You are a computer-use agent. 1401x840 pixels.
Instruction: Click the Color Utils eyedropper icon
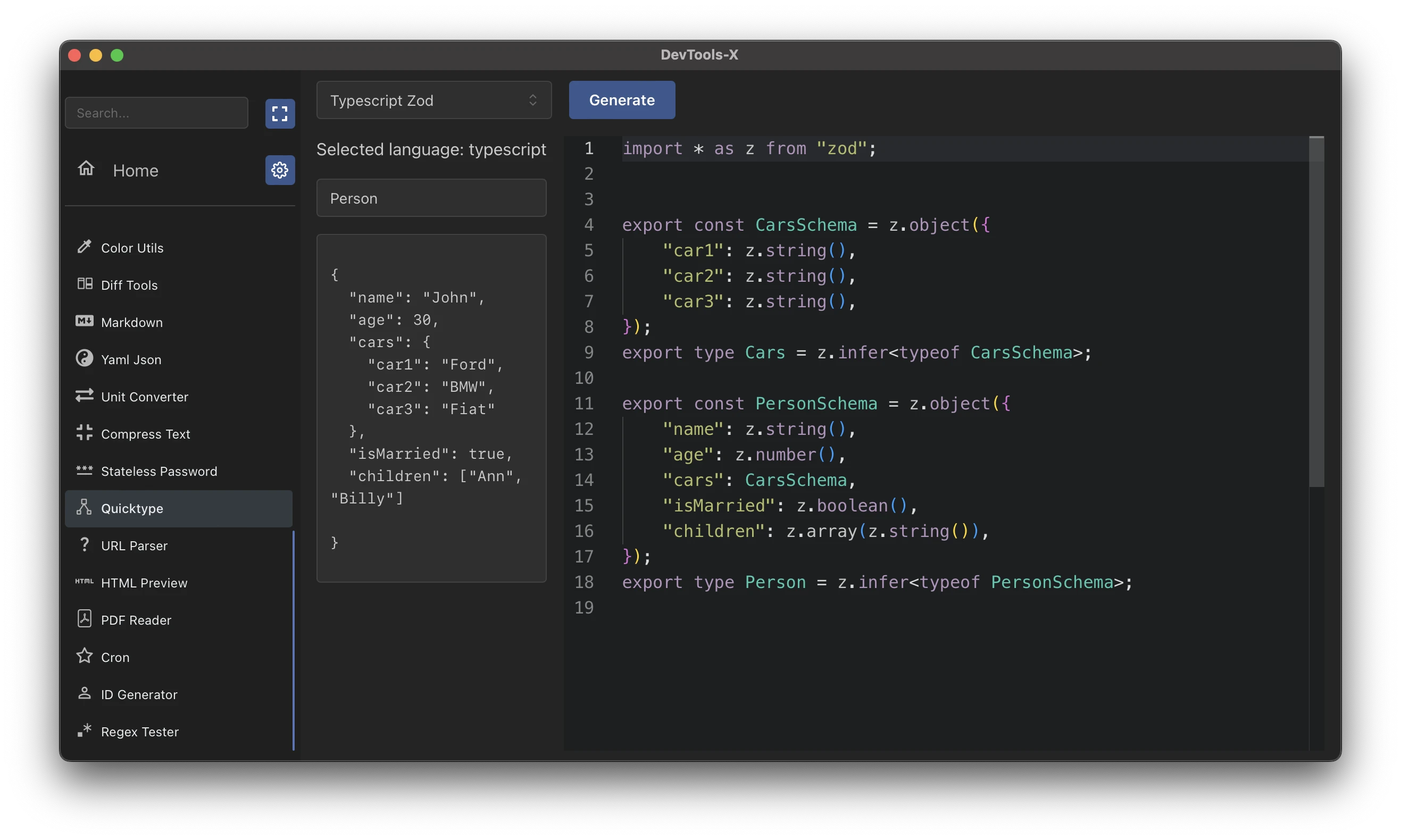85,247
